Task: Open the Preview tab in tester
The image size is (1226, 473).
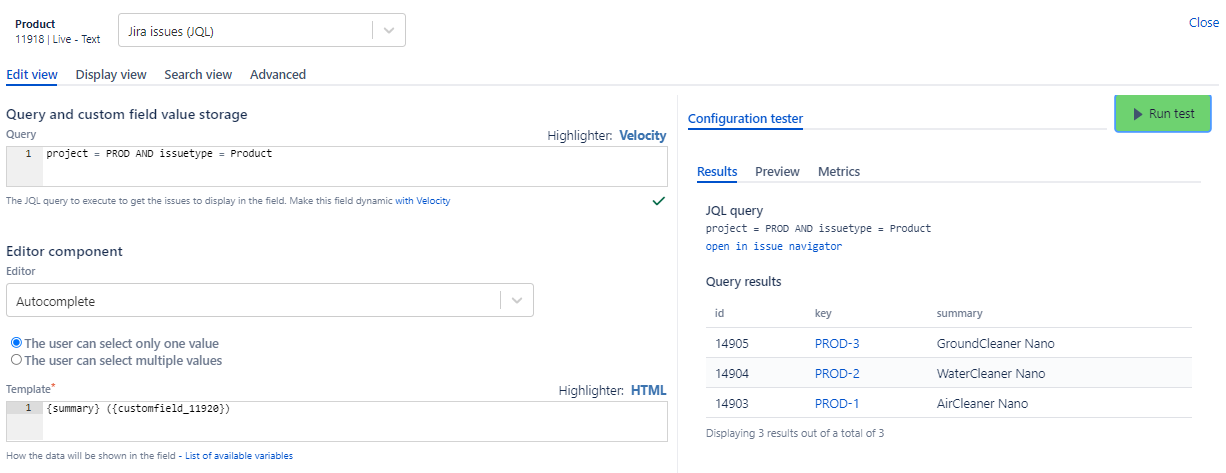Action: [x=777, y=172]
